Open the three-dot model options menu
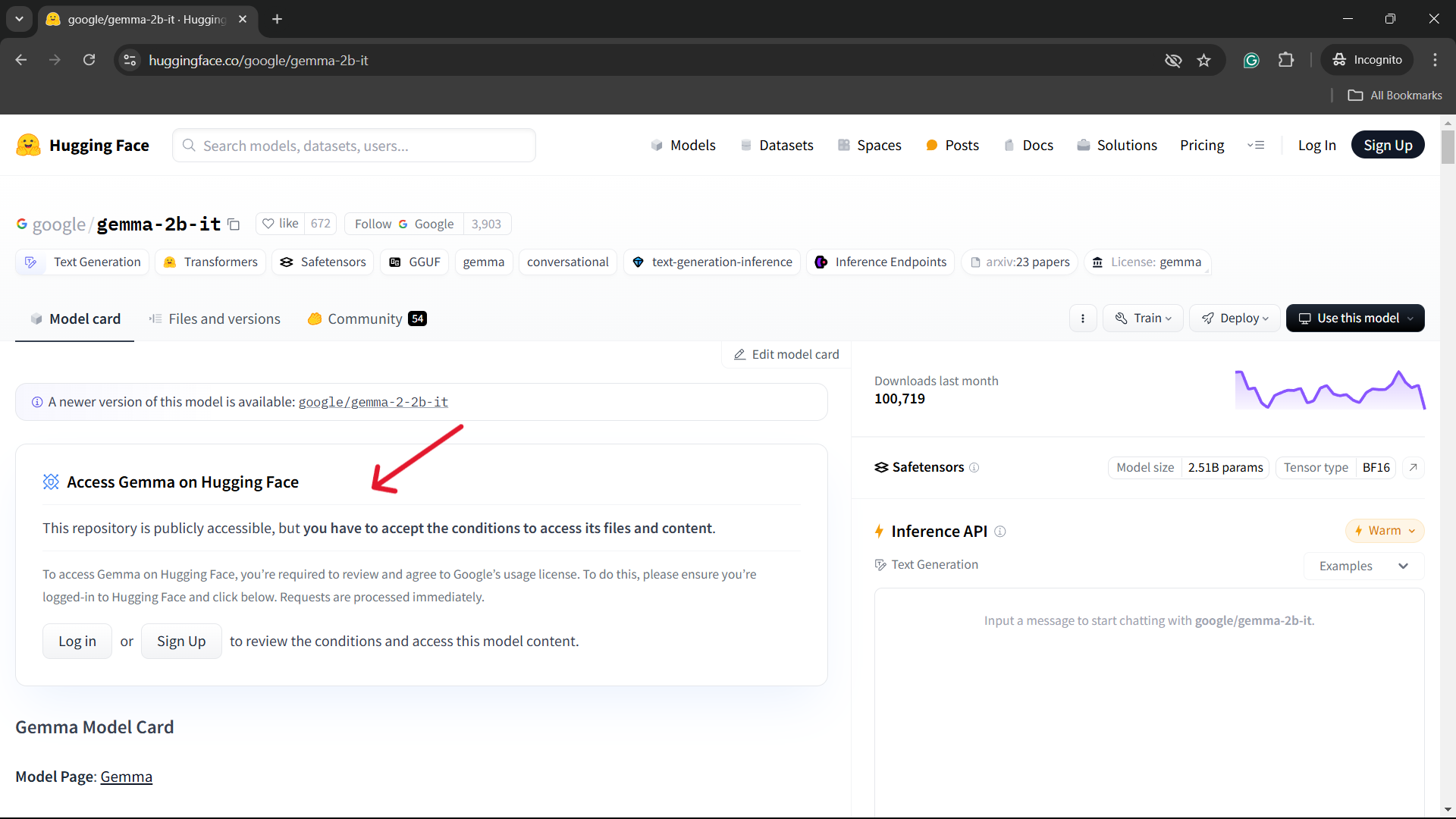Image resolution: width=1456 pixels, height=819 pixels. tap(1083, 318)
